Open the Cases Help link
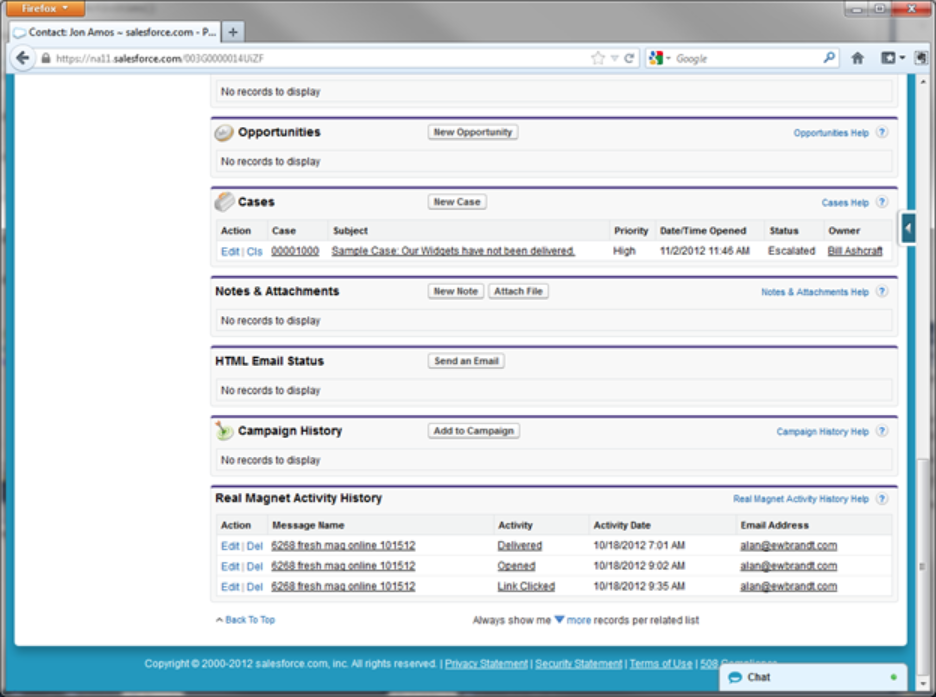 click(x=845, y=203)
